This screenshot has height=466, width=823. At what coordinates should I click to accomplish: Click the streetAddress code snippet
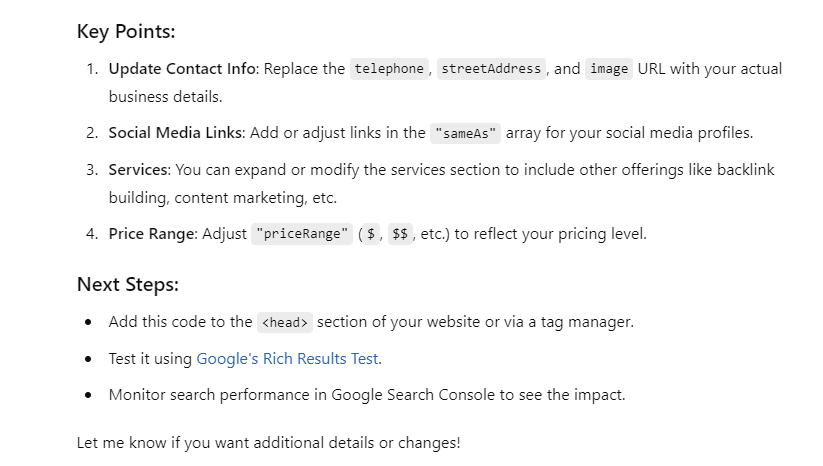pyautogui.click(x=491, y=69)
